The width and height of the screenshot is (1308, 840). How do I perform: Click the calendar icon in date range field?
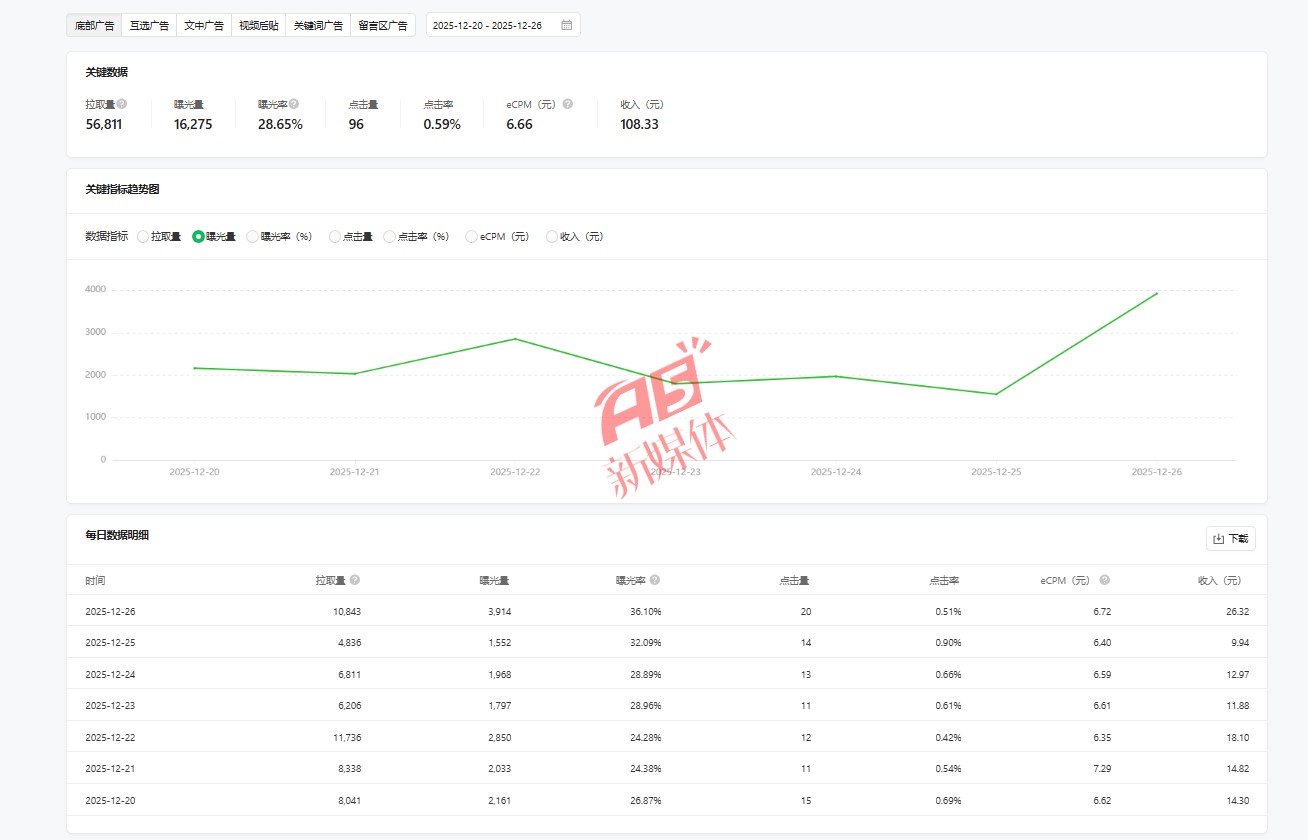point(566,25)
